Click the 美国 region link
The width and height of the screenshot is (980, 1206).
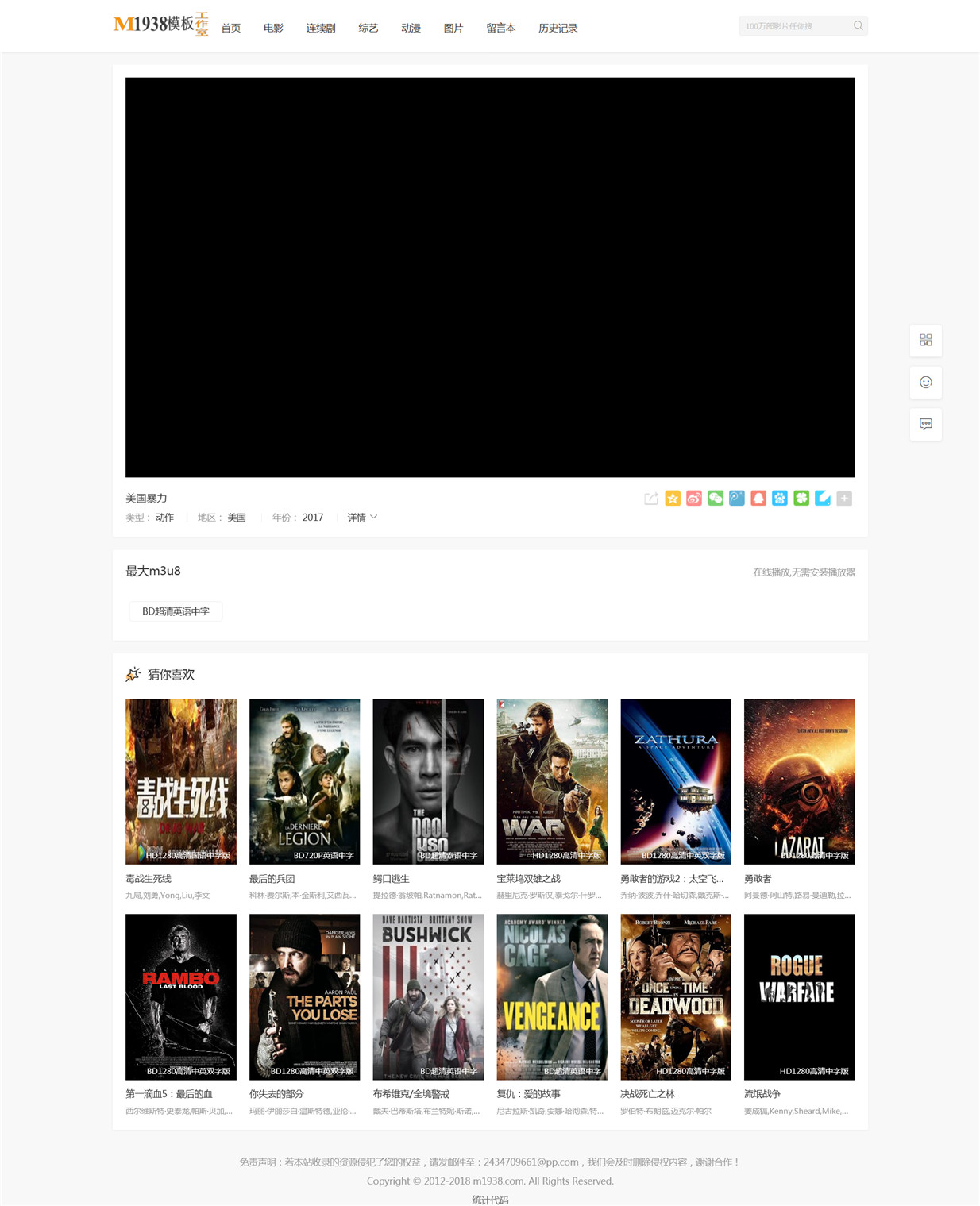[237, 518]
